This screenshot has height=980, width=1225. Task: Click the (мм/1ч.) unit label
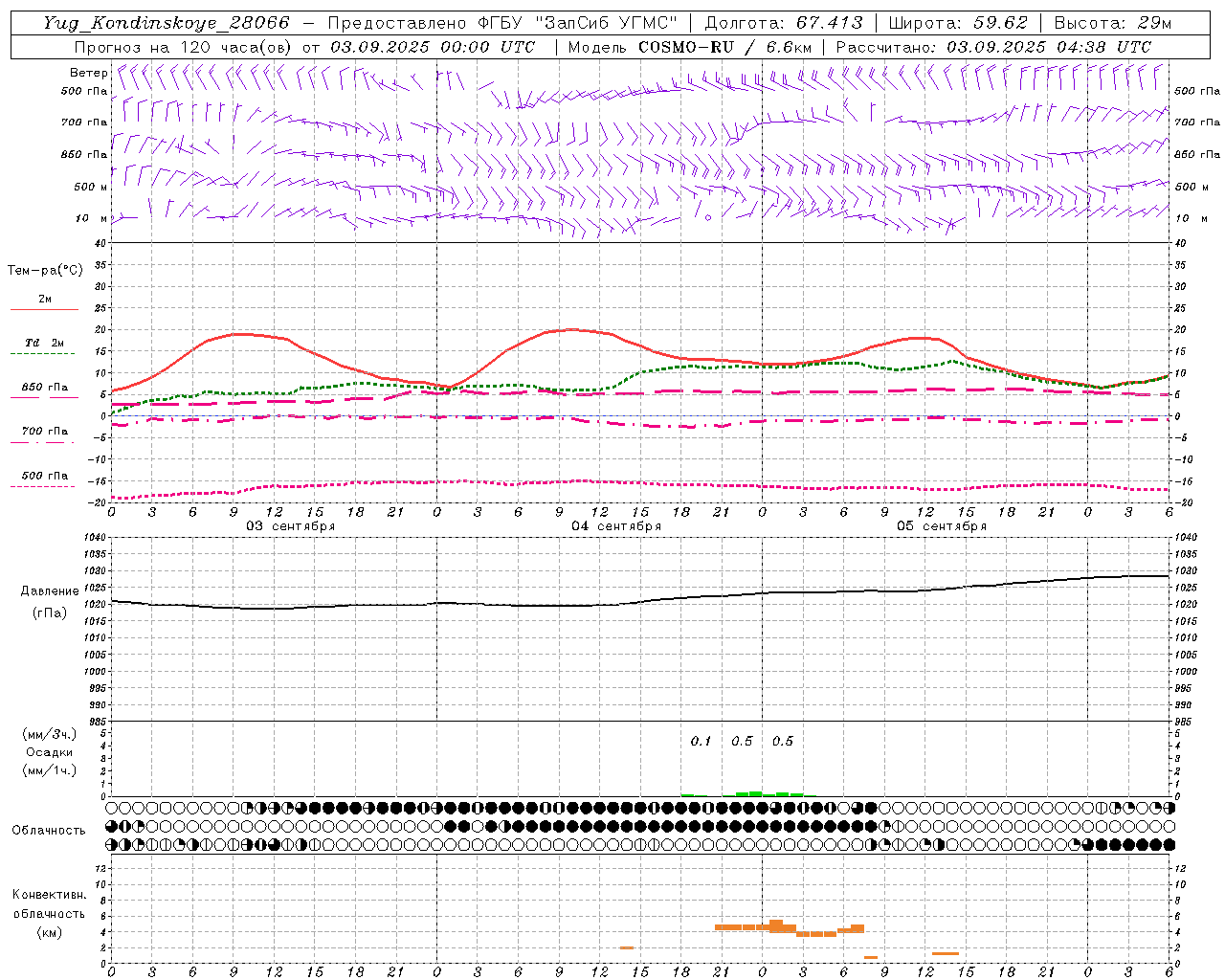point(49,770)
